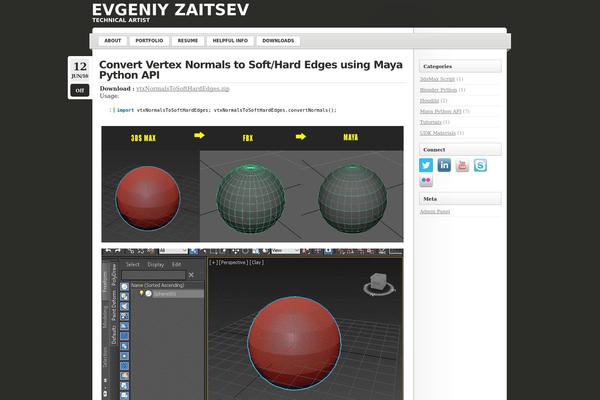Visit the YouTube channel icon
Viewport: 600px width, 400px height.
click(x=462, y=165)
